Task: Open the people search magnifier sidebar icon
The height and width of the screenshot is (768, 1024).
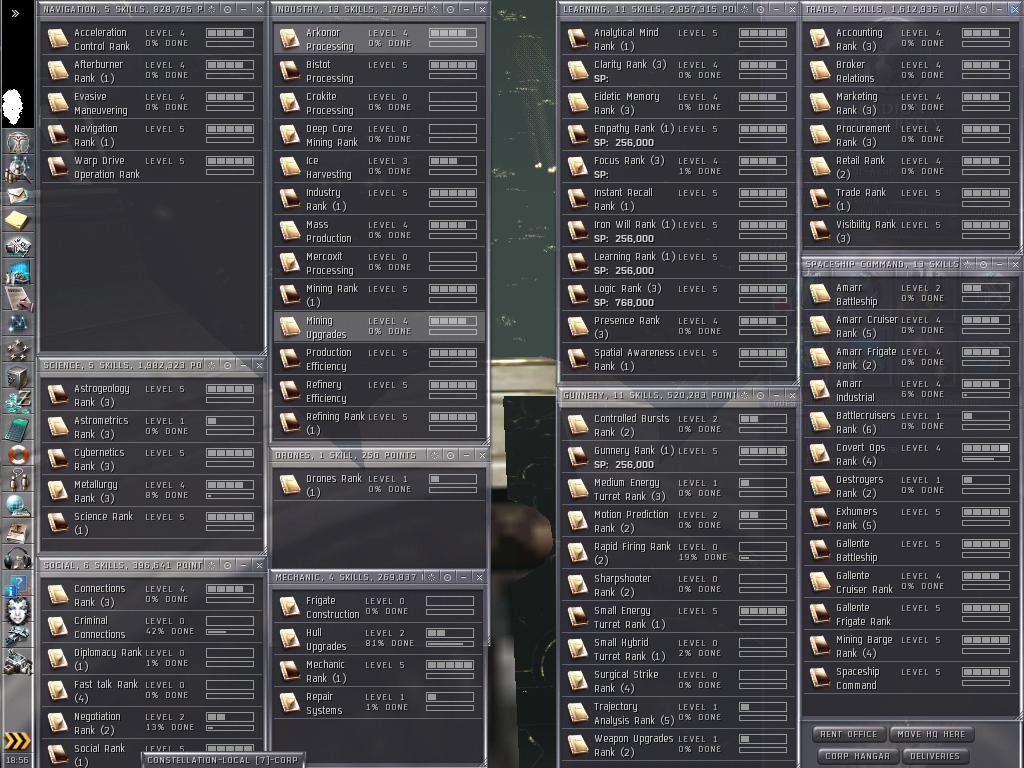Action: (x=18, y=169)
